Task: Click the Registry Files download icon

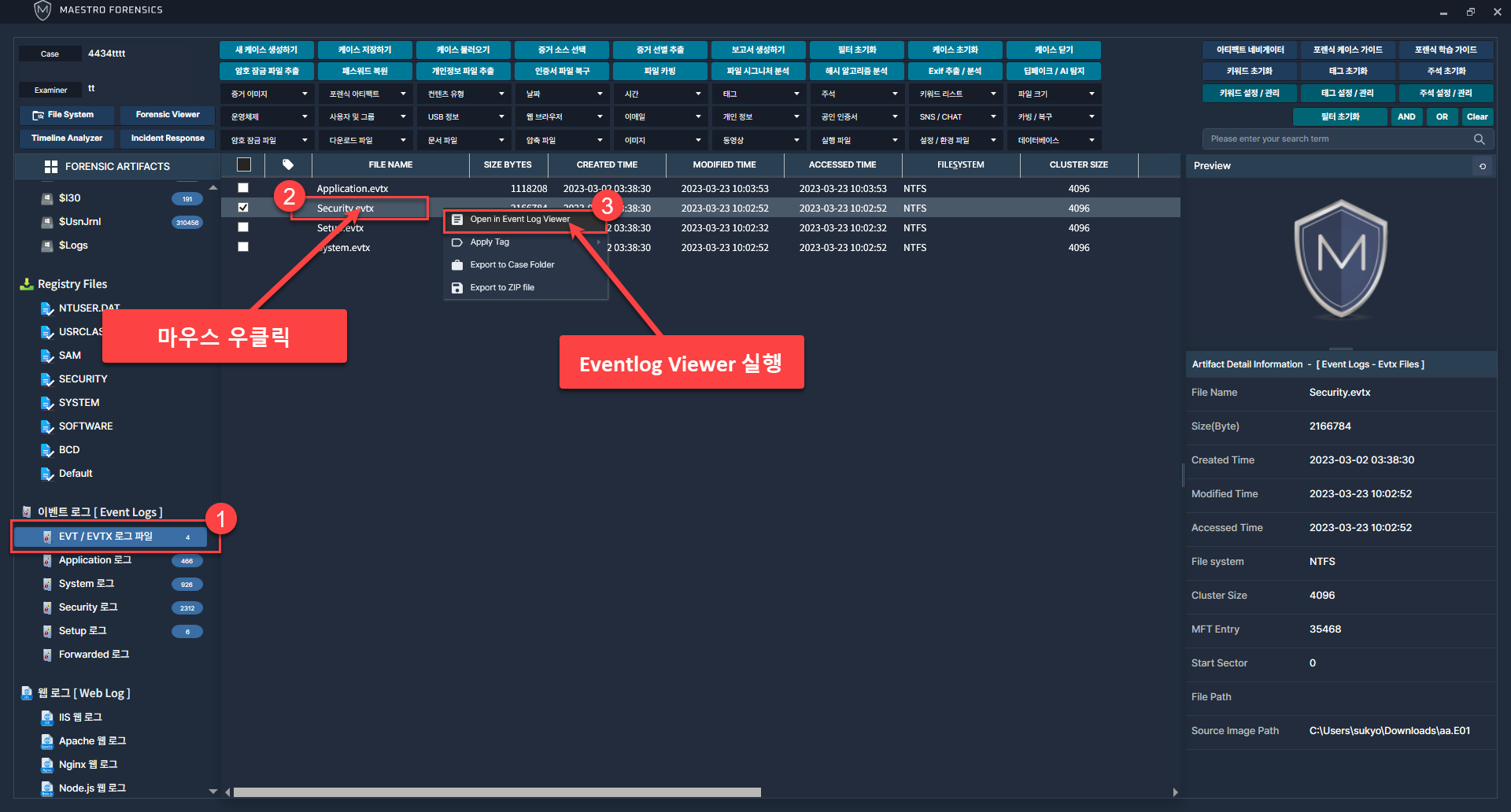Action: [x=27, y=284]
